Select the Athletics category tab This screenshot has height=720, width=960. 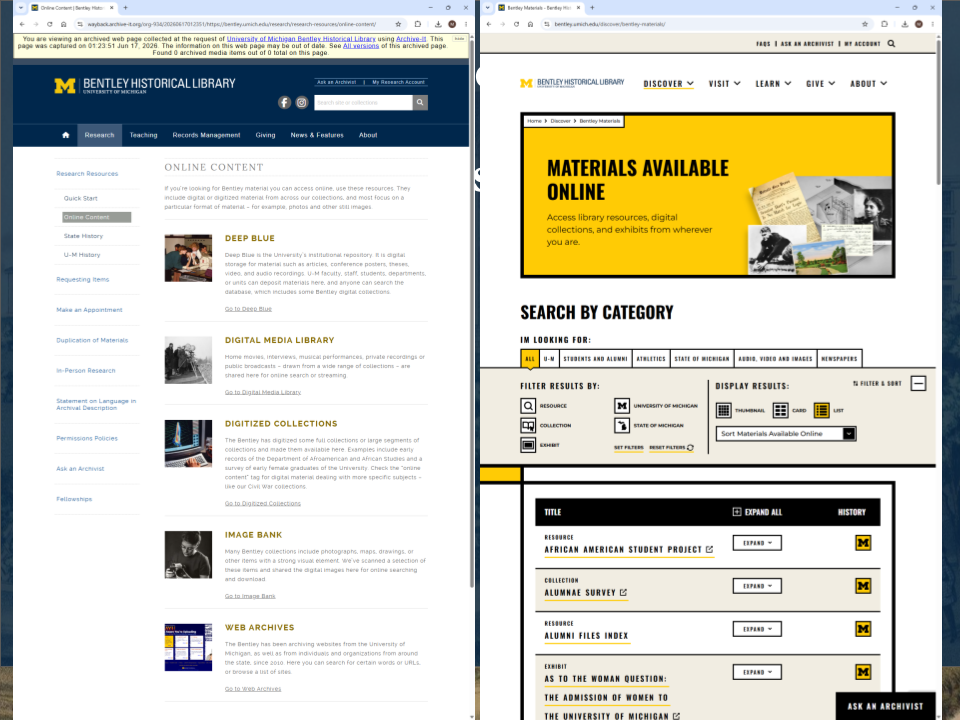[651, 359]
